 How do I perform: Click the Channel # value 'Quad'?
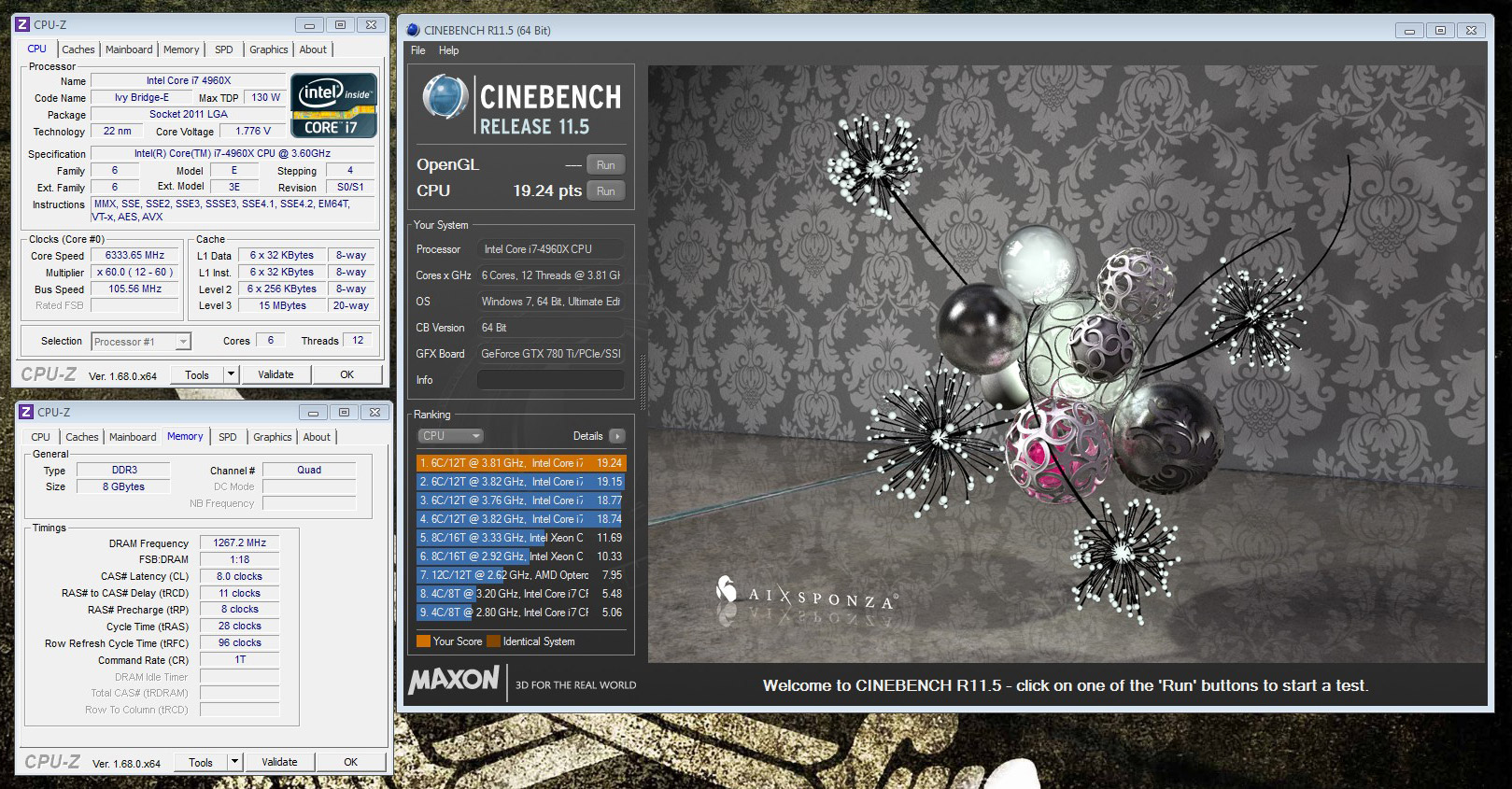[309, 470]
